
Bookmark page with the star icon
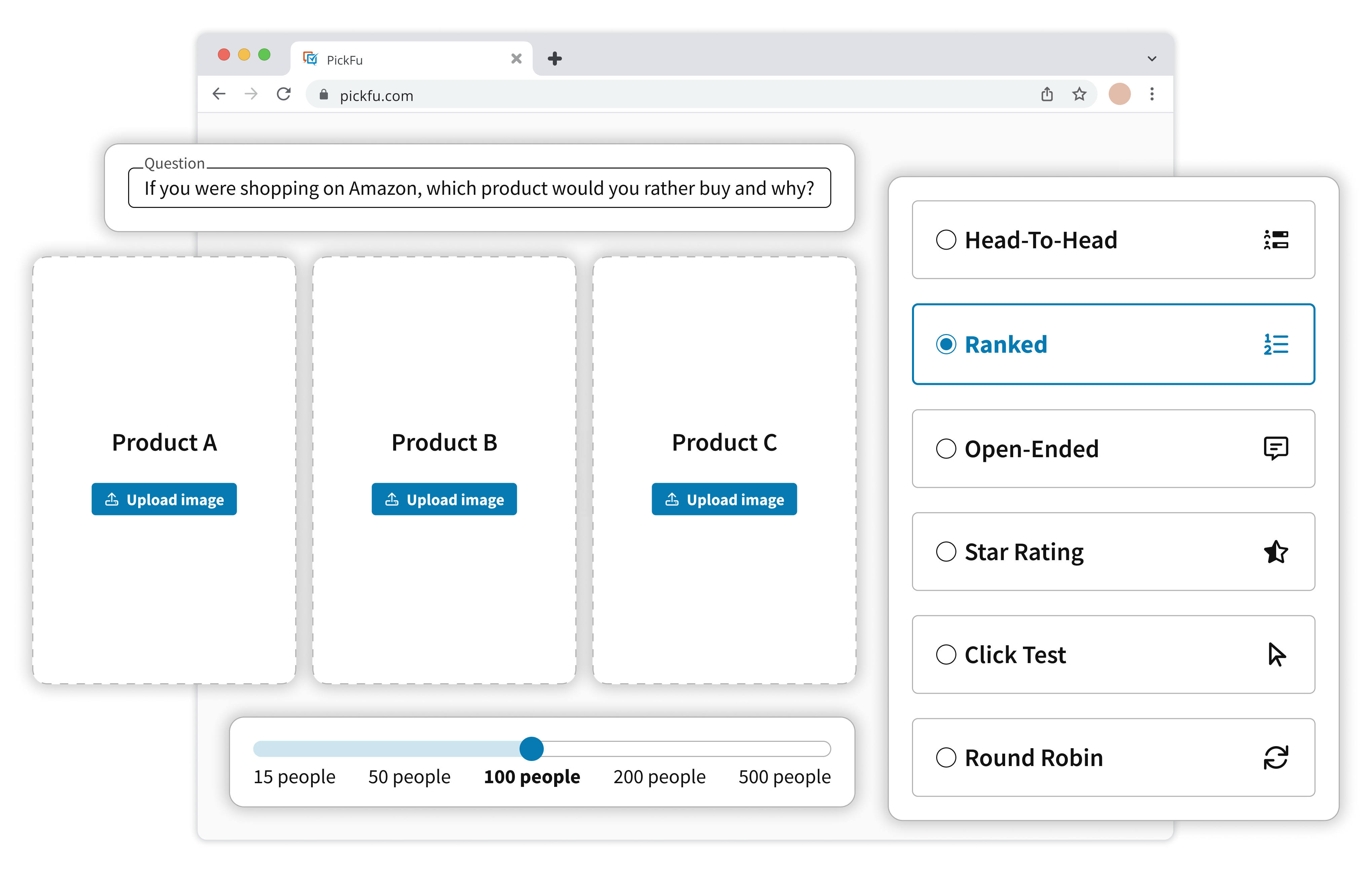[1079, 94]
